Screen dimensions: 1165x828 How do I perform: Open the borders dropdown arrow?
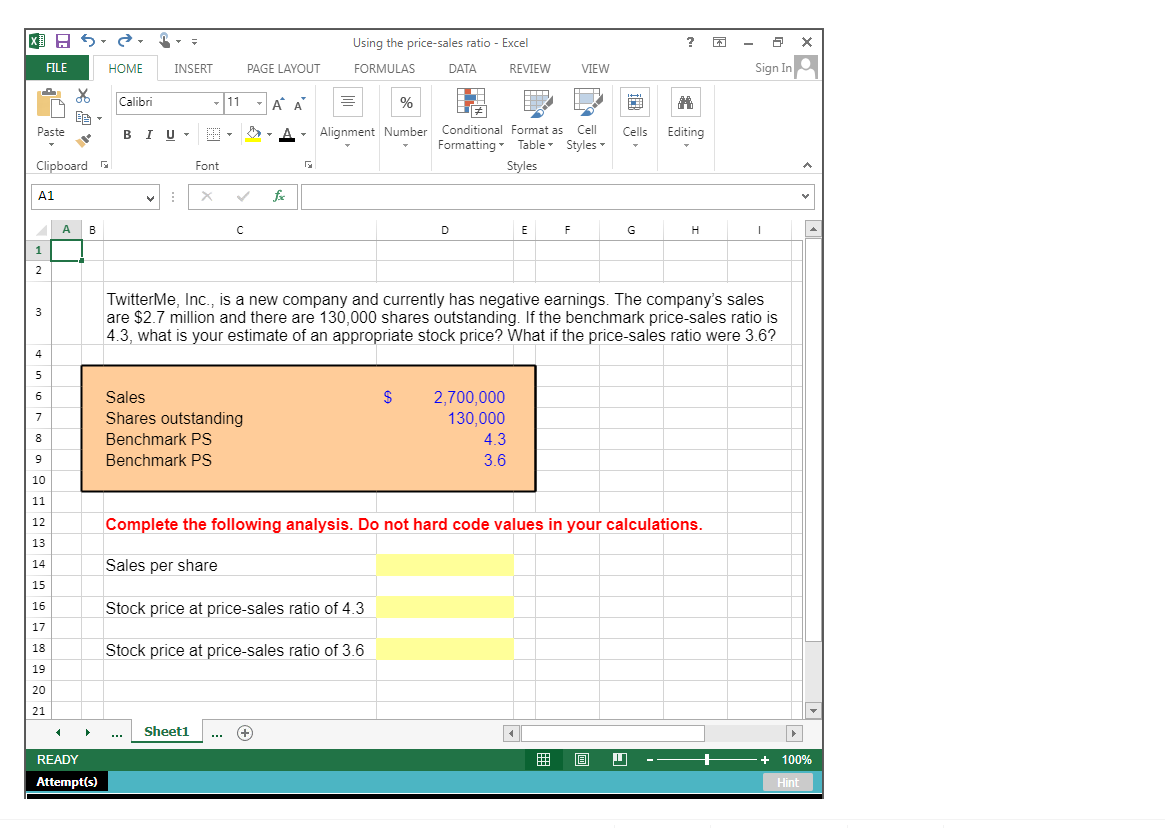tap(230, 135)
